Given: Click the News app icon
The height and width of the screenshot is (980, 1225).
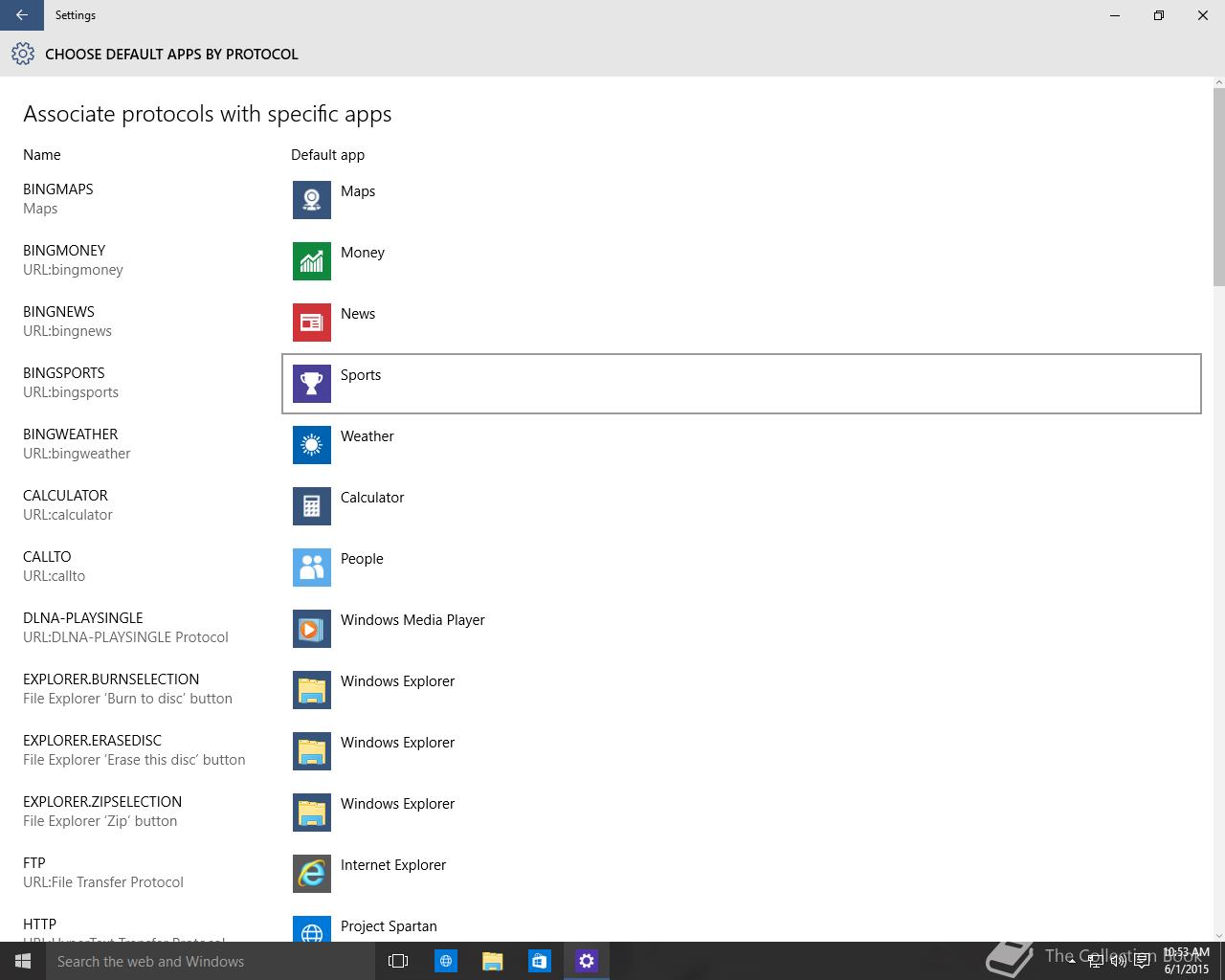Looking at the screenshot, I should point(312,323).
